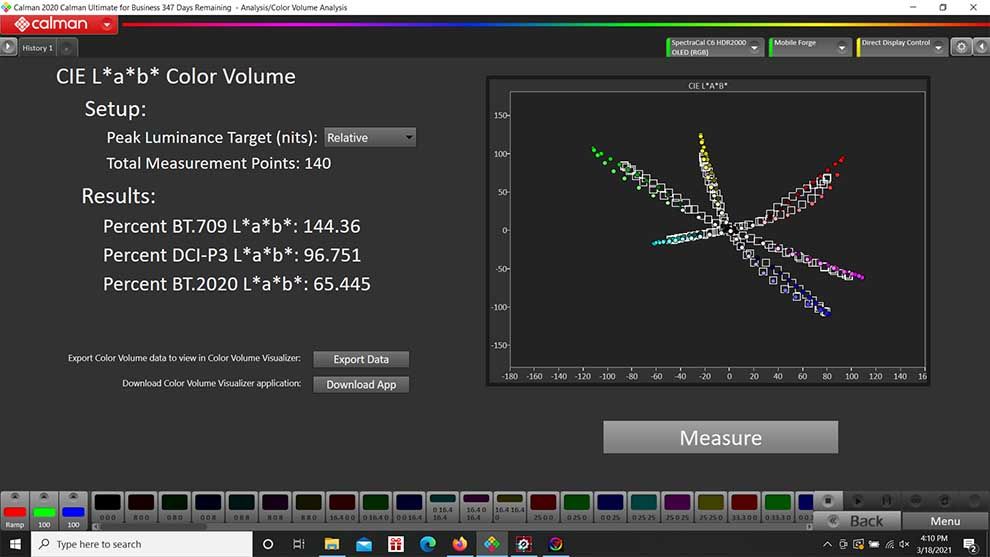Click the Windows taskbar search box
This screenshot has width=990, height=557.
pyautogui.click(x=141, y=544)
